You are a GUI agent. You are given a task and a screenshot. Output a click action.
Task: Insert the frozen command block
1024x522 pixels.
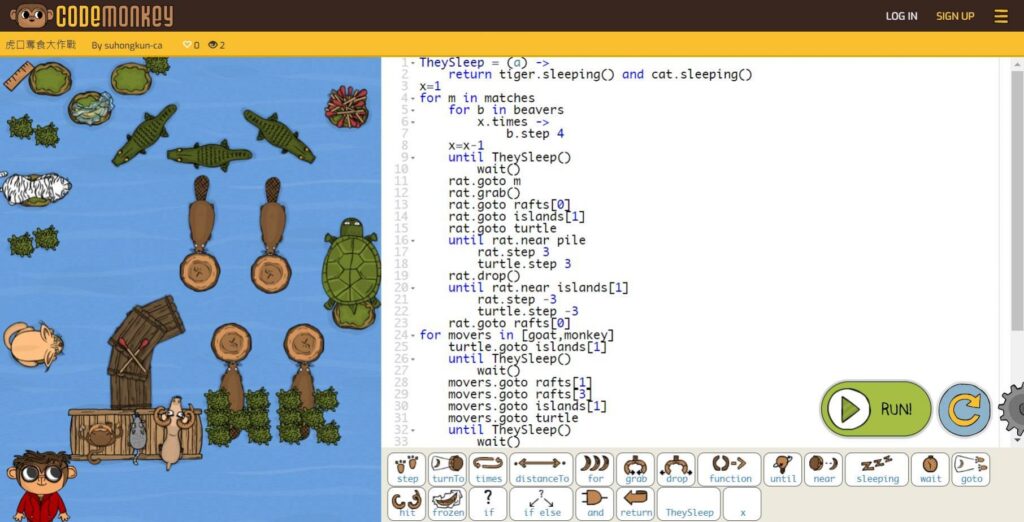coord(447,503)
